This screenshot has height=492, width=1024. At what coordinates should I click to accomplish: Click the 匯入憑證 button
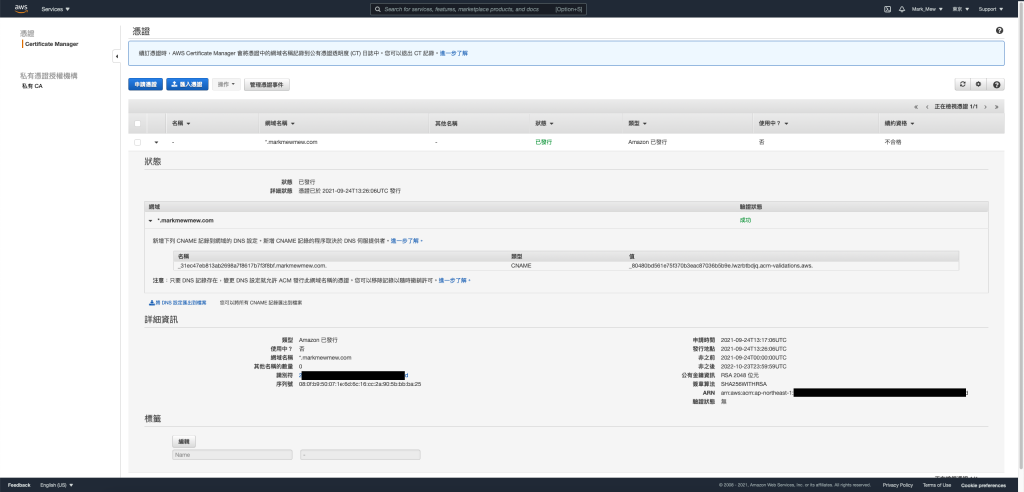tap(187, 84)
